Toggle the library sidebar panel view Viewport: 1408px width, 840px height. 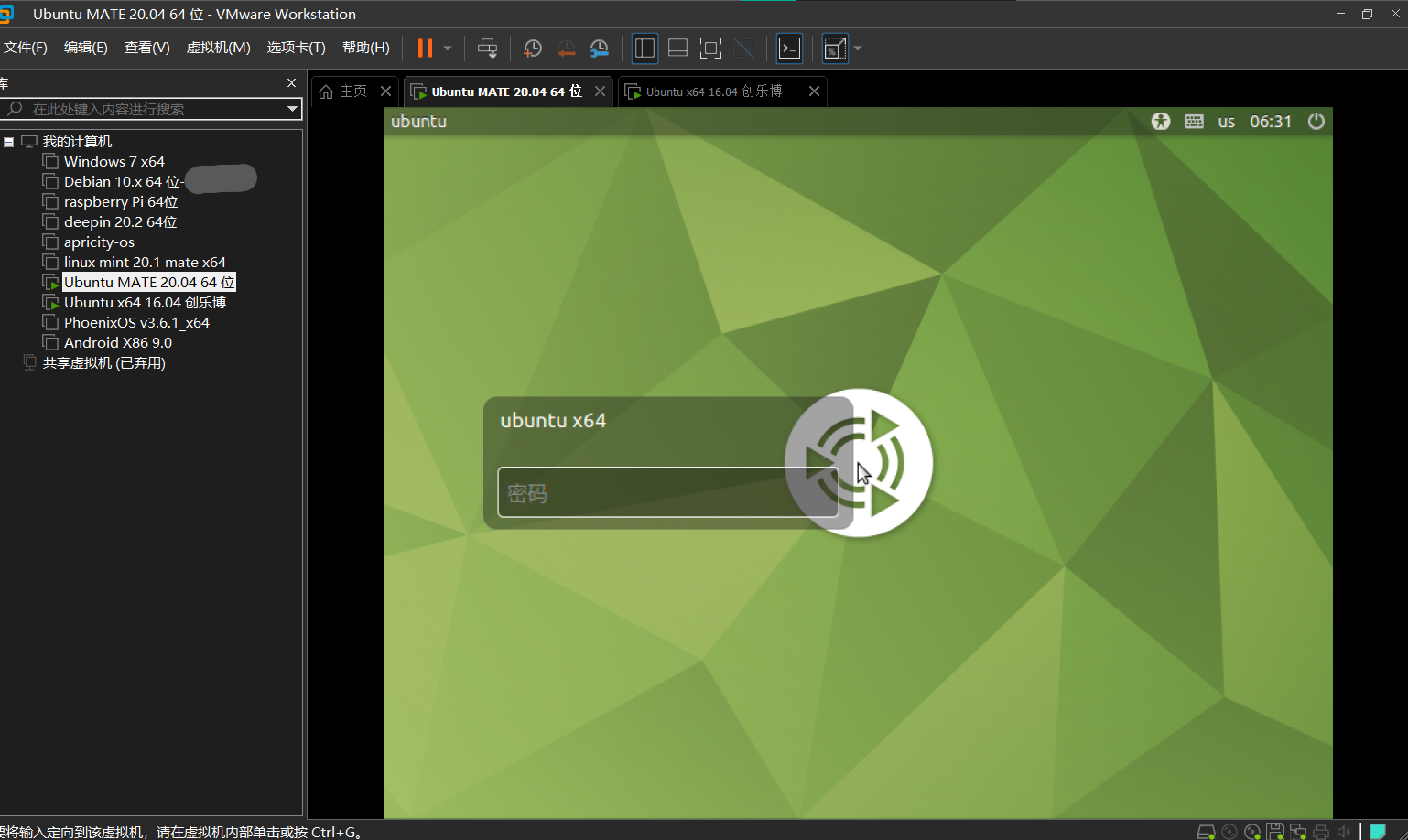coord(644,48)
